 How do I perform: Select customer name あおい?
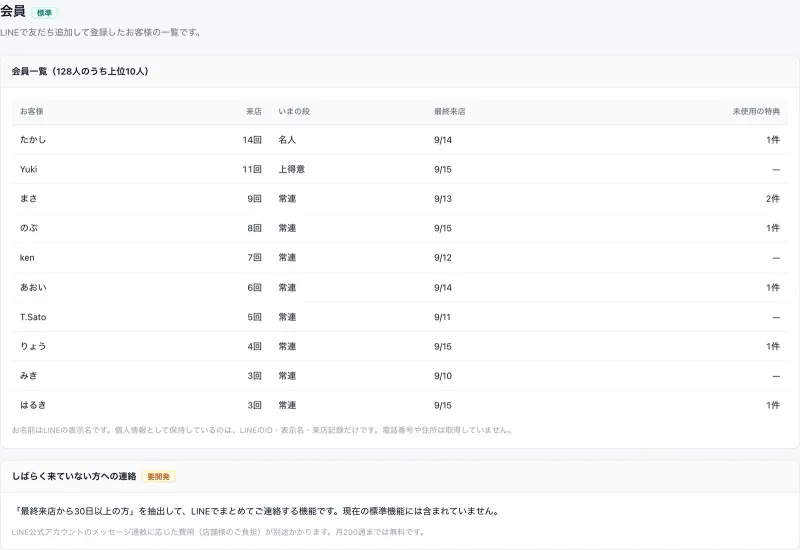point(33,287)
